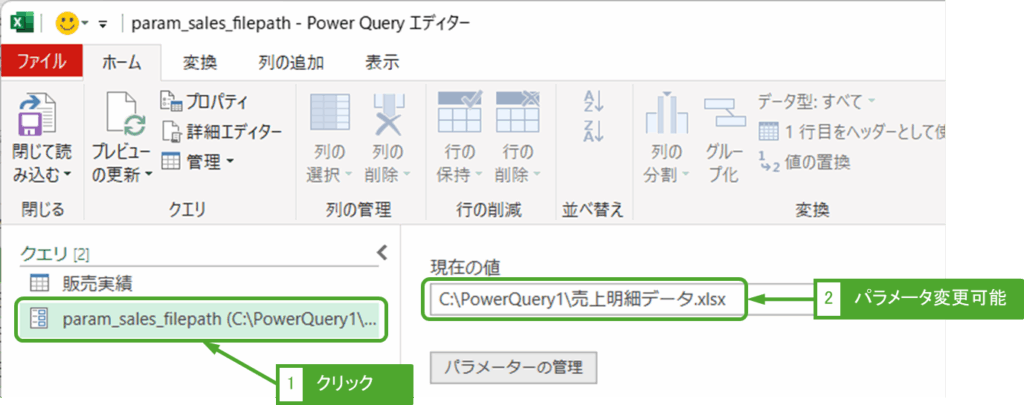Expand the 閉じて読み込む dropdown arrow

click(68, 174)
